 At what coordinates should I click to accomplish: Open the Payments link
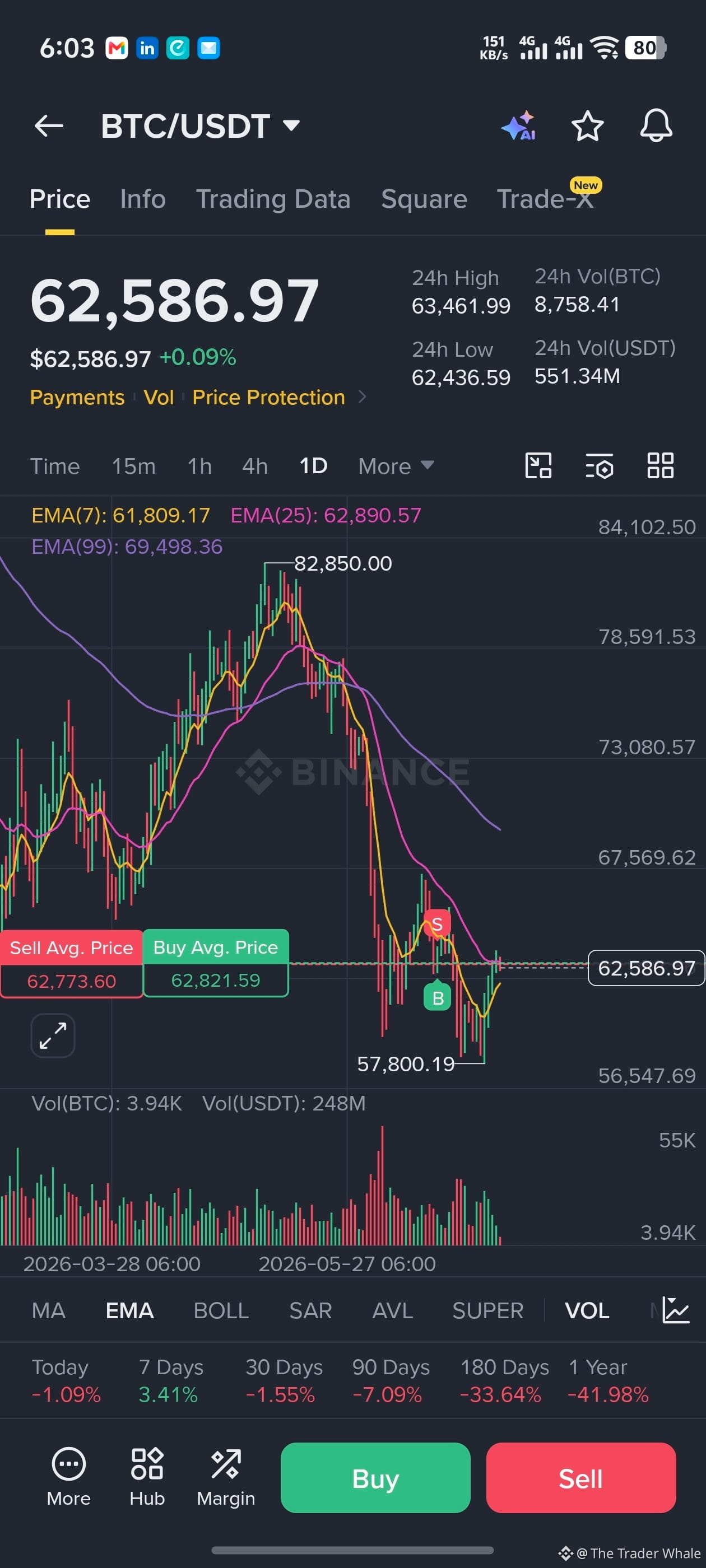point(77,397)
